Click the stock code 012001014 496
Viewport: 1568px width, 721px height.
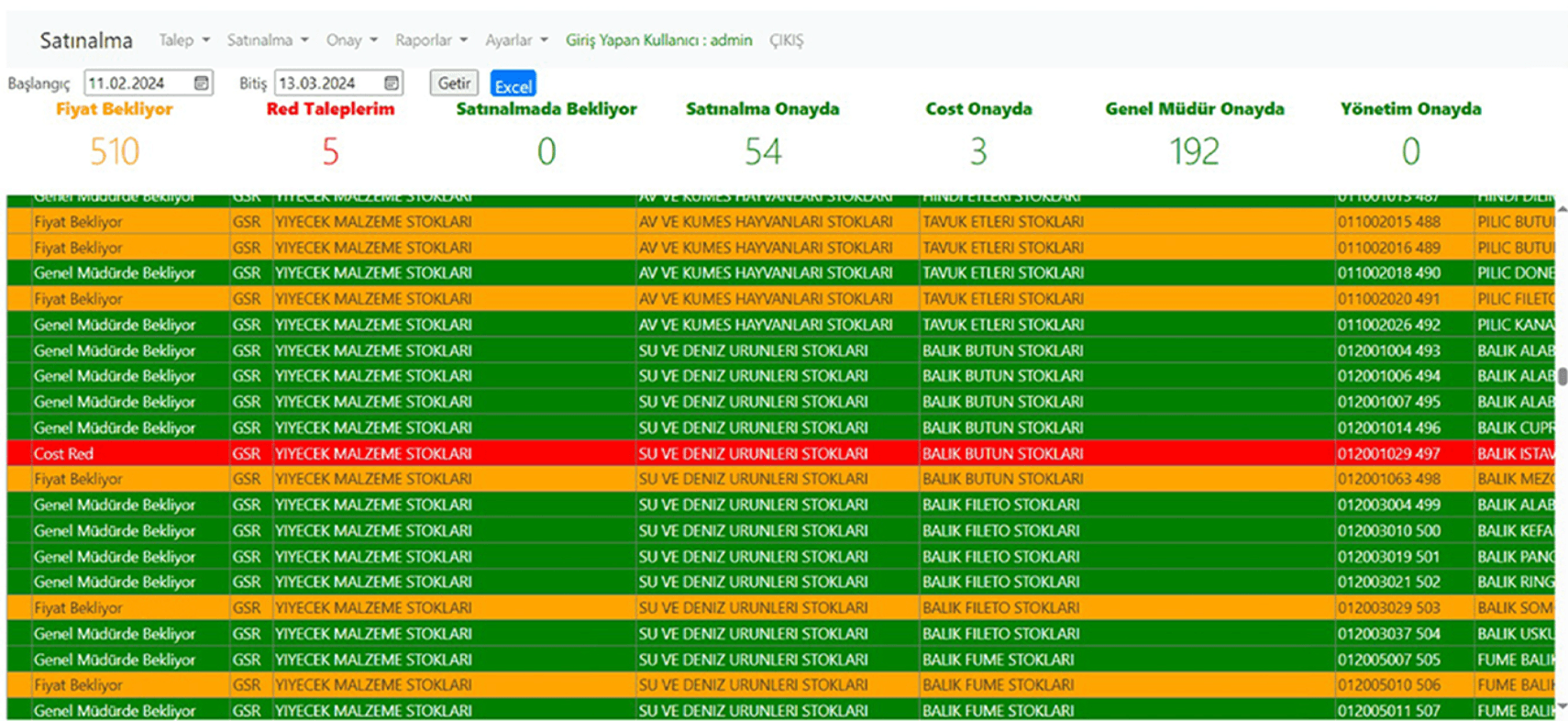click(x=1388, y=427)
